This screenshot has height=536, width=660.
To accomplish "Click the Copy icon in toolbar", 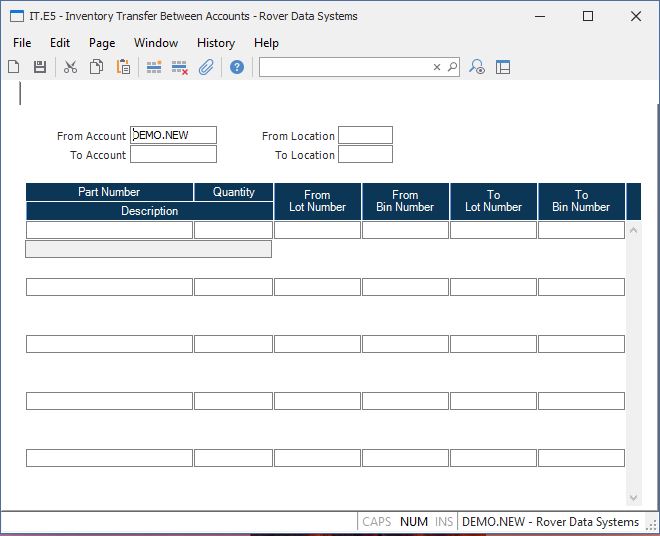I will [x=97, y=67].
